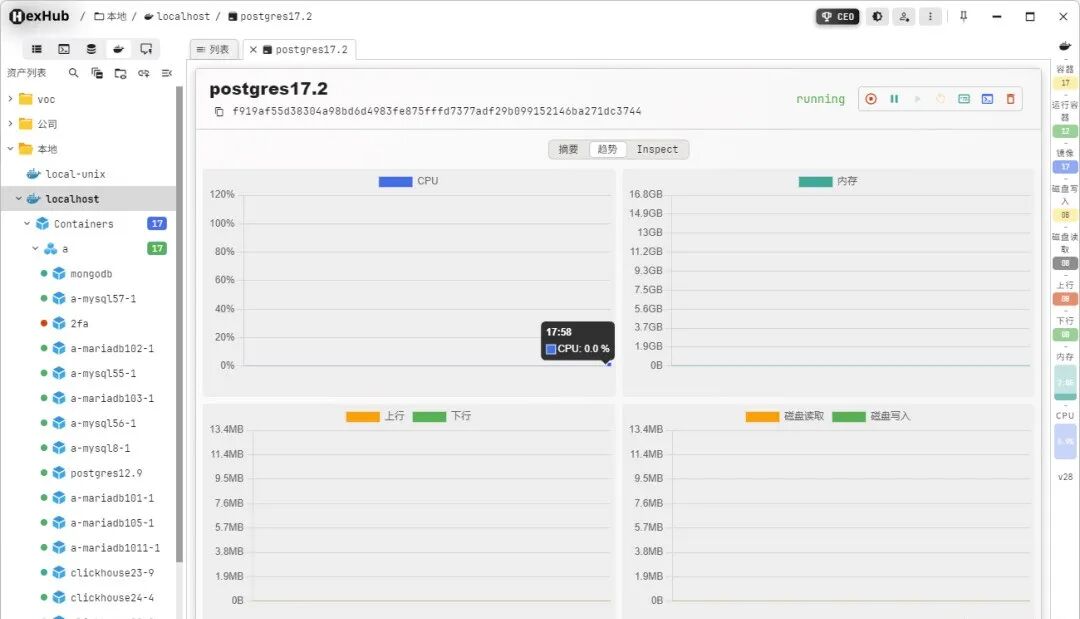Open the remote desktop monitor icon
This screenshot has width=1080, height=619.
[146, 49]
